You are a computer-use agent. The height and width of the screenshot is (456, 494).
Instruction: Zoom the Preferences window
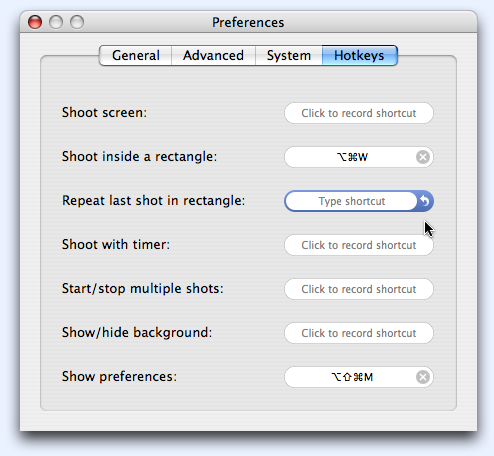point(77,22)
